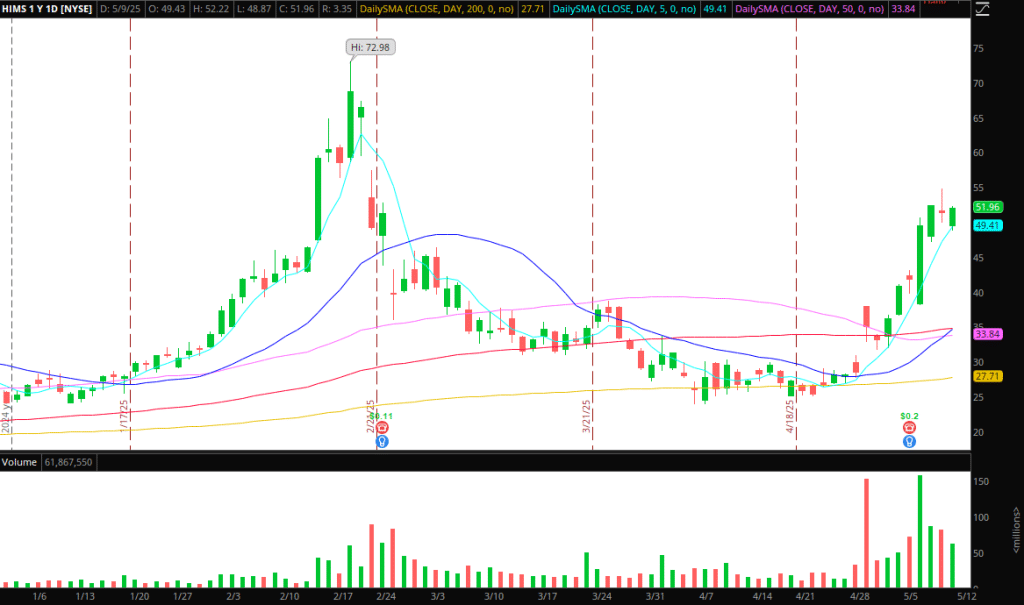
Task: Click the 2/24 date on time axis
Action: 386,596
